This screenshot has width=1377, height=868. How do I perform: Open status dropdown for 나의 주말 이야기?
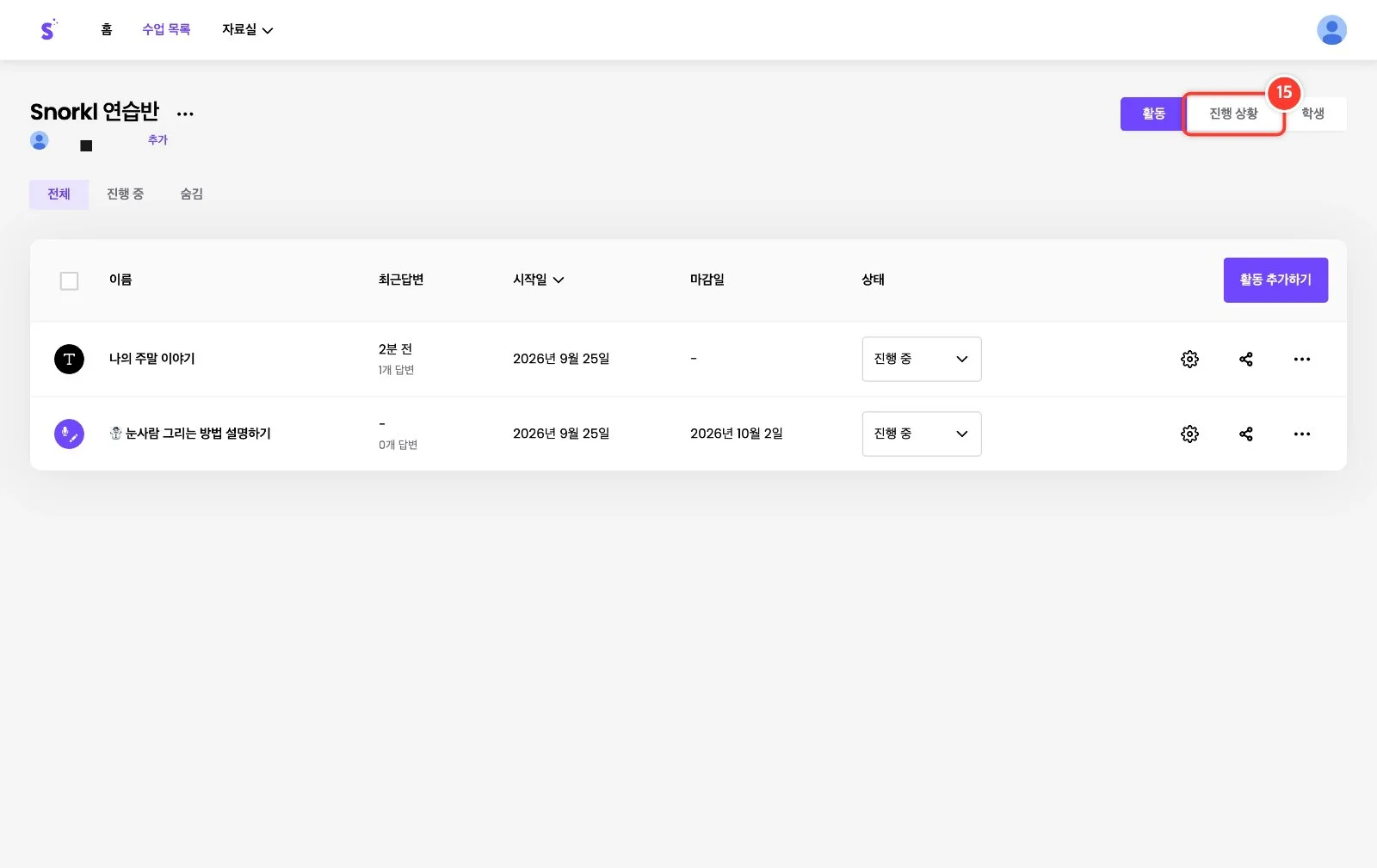(x=921, y=359)
